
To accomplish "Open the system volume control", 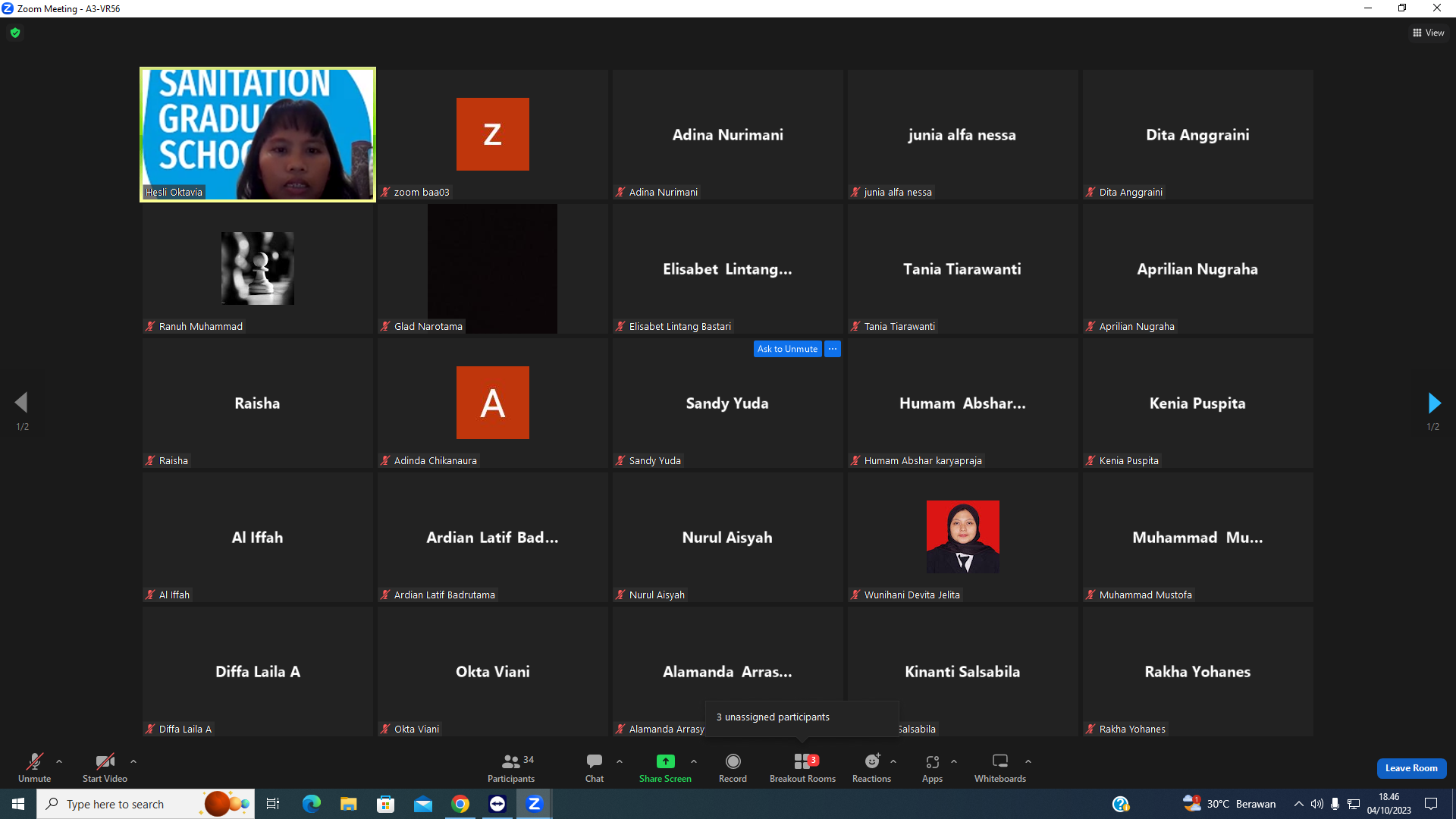I will click(x=1317, y=804).
